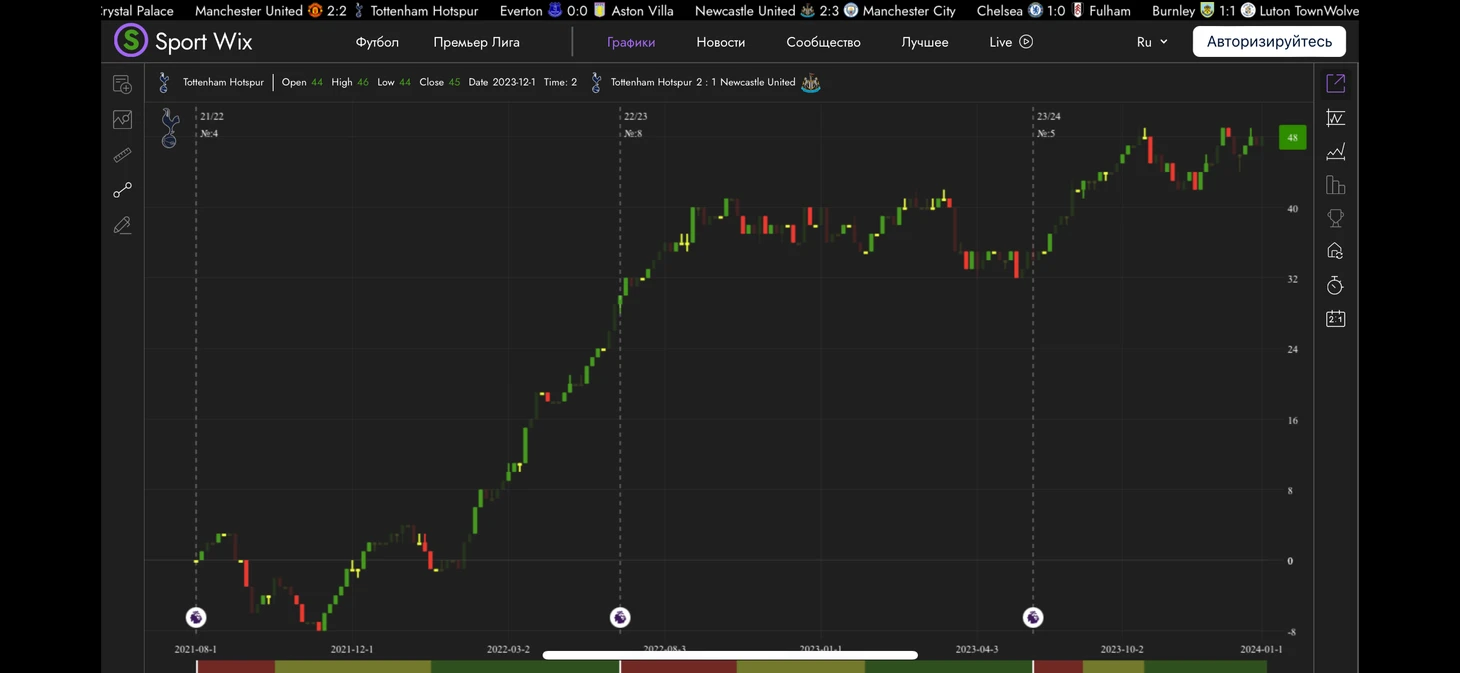
Task: Select the ruler measurement tool
Action: coord(122,155)
